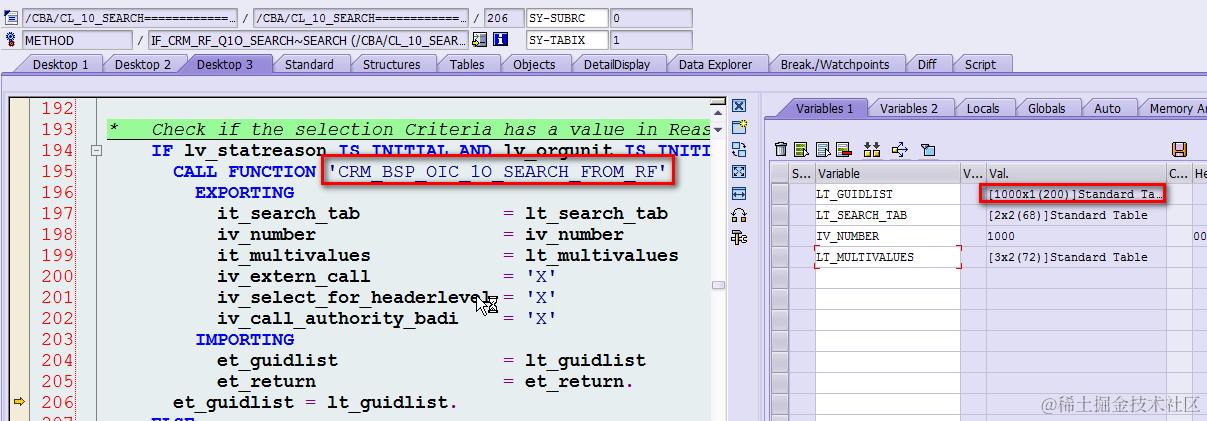This screenshot has height=421, width=1207.
Task: Switch to the Auto tab
Action: pos(1107,108)
